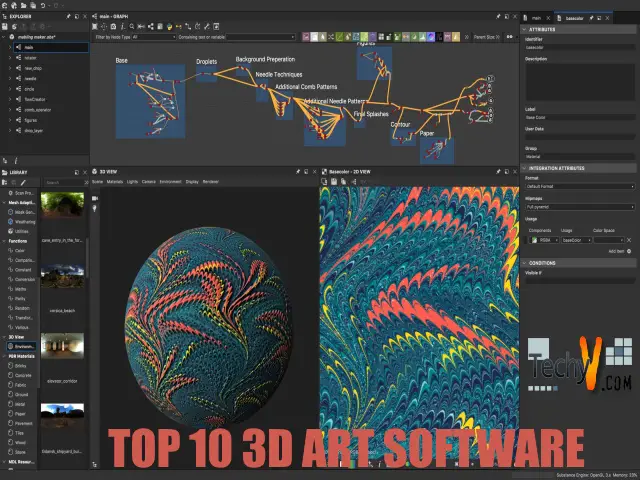The width and height of the screenshot is (640, 480).
Task: Open the Camera menu in 3D View
Action: coord(149,182)
